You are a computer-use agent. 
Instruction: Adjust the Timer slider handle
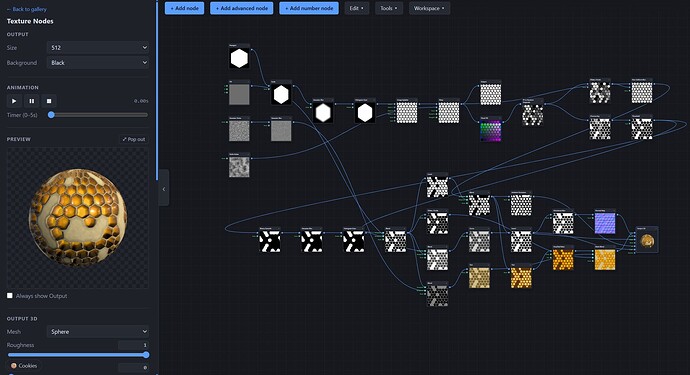(51, 115)
